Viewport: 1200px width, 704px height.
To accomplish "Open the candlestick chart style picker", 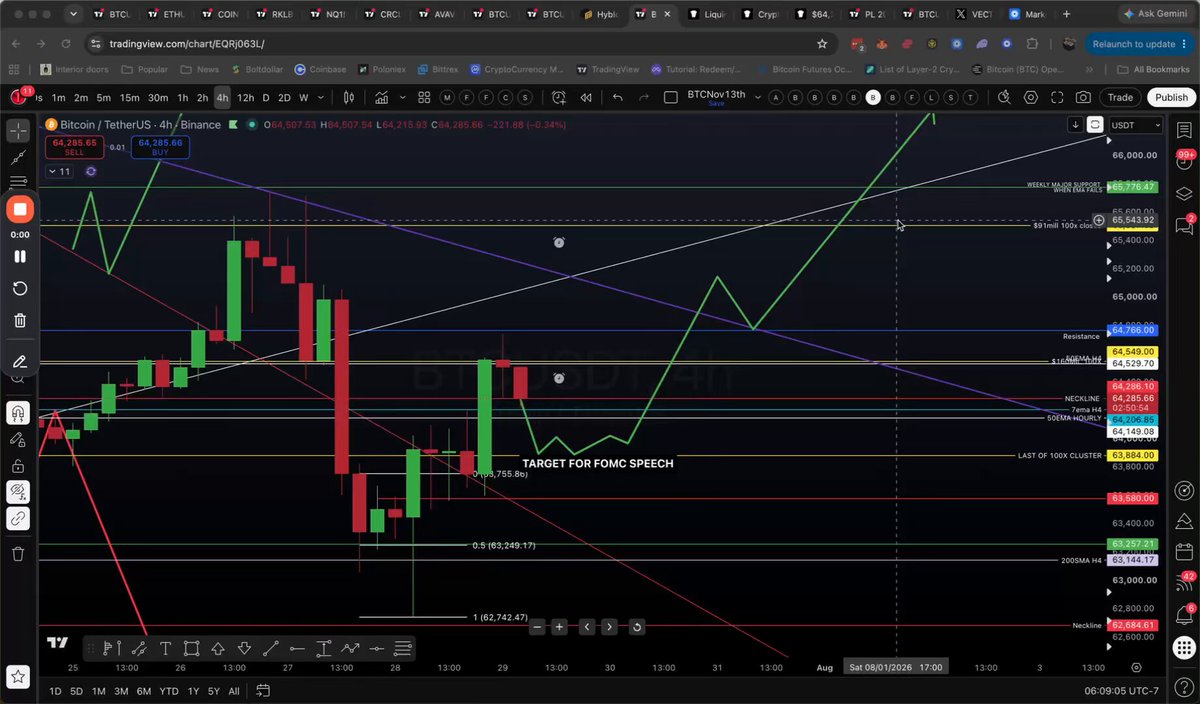I will pyautogui.click(x=349, y=97).
